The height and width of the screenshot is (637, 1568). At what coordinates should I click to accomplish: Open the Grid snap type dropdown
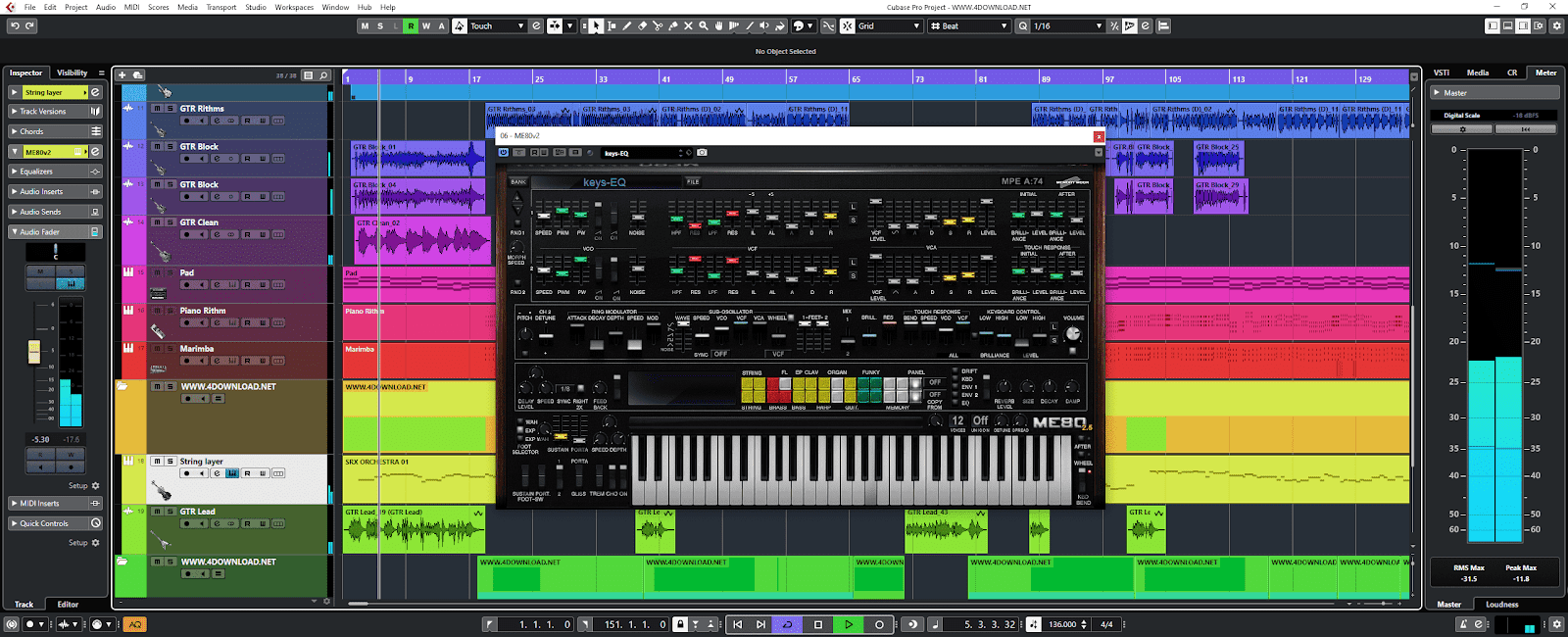889,25
